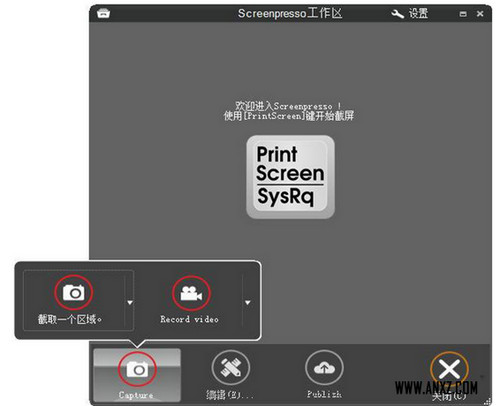500x406 pixels.
Task: Click the Screenpresso icon in title bar
Action: coord(103,14)
